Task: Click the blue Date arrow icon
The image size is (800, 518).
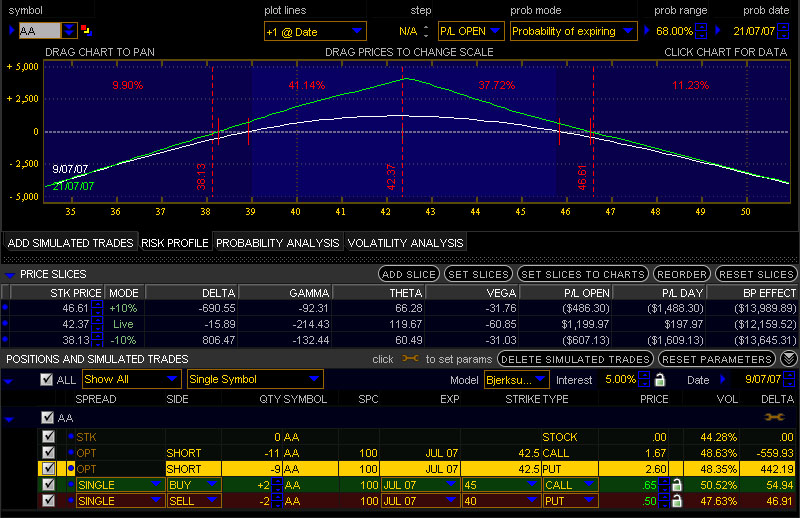Action: (x=725, y=380)
